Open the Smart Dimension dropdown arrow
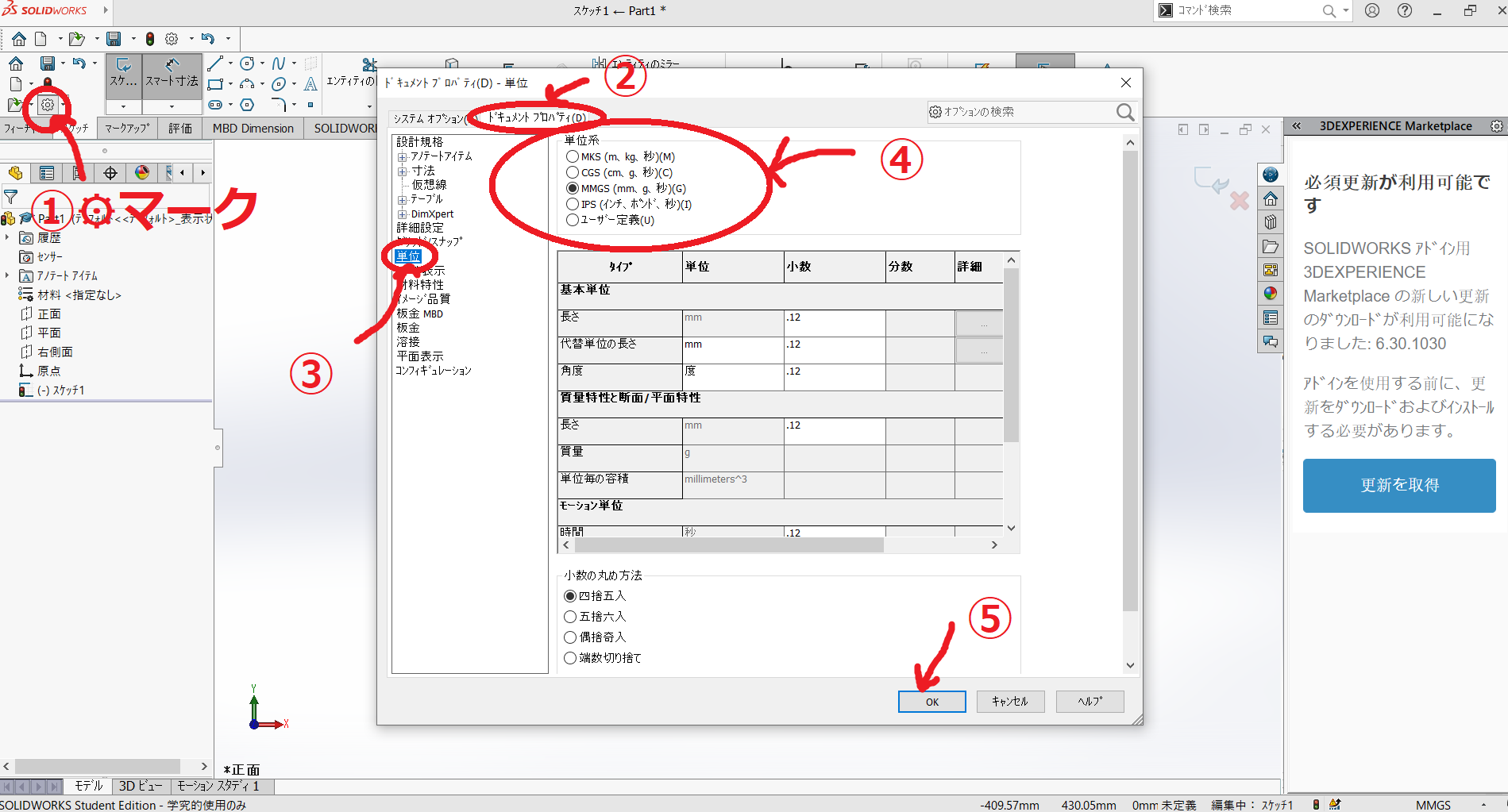Image resolution: width=1508 pixels, height=812 pixels. [172, 106]
